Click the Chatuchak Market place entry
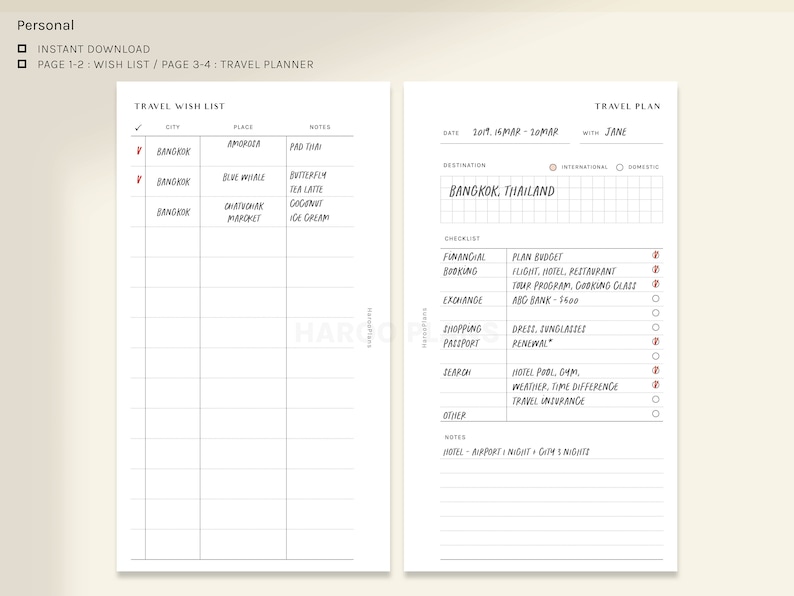Image resolution: width=794 pixels, height=596 pixels. pos(244,212)
